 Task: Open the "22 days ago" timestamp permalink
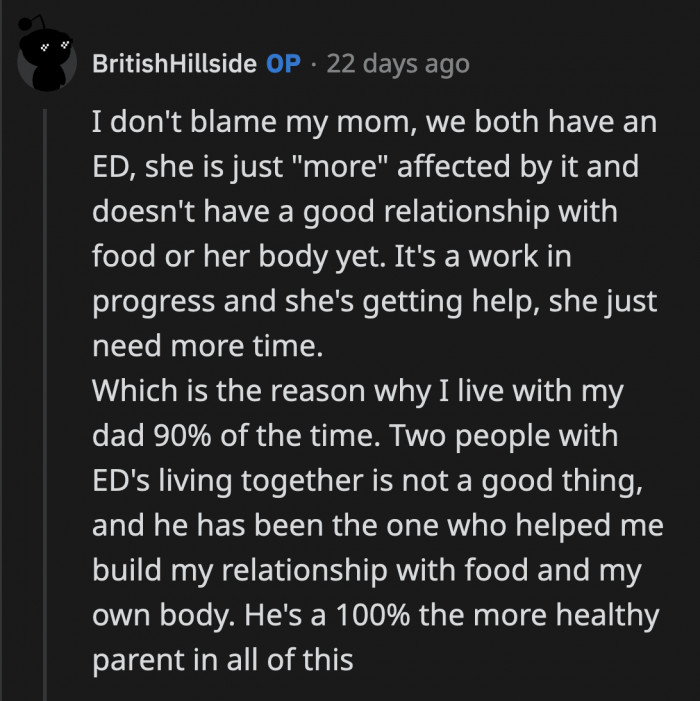398,64
